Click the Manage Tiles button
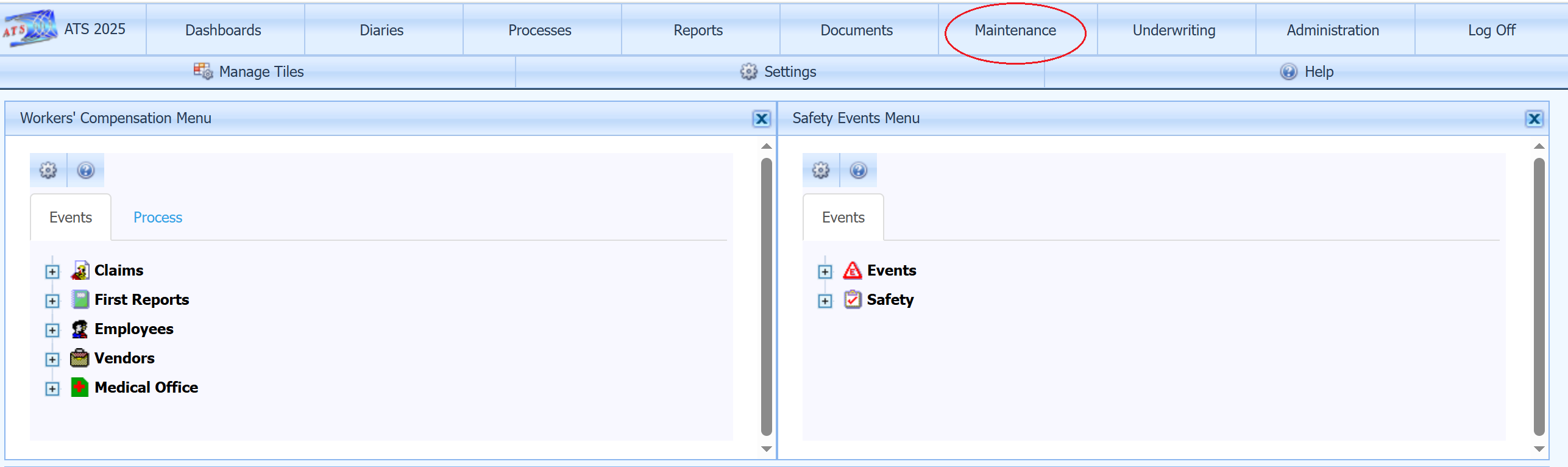The image size is (1568, 467). coord(249,71)
